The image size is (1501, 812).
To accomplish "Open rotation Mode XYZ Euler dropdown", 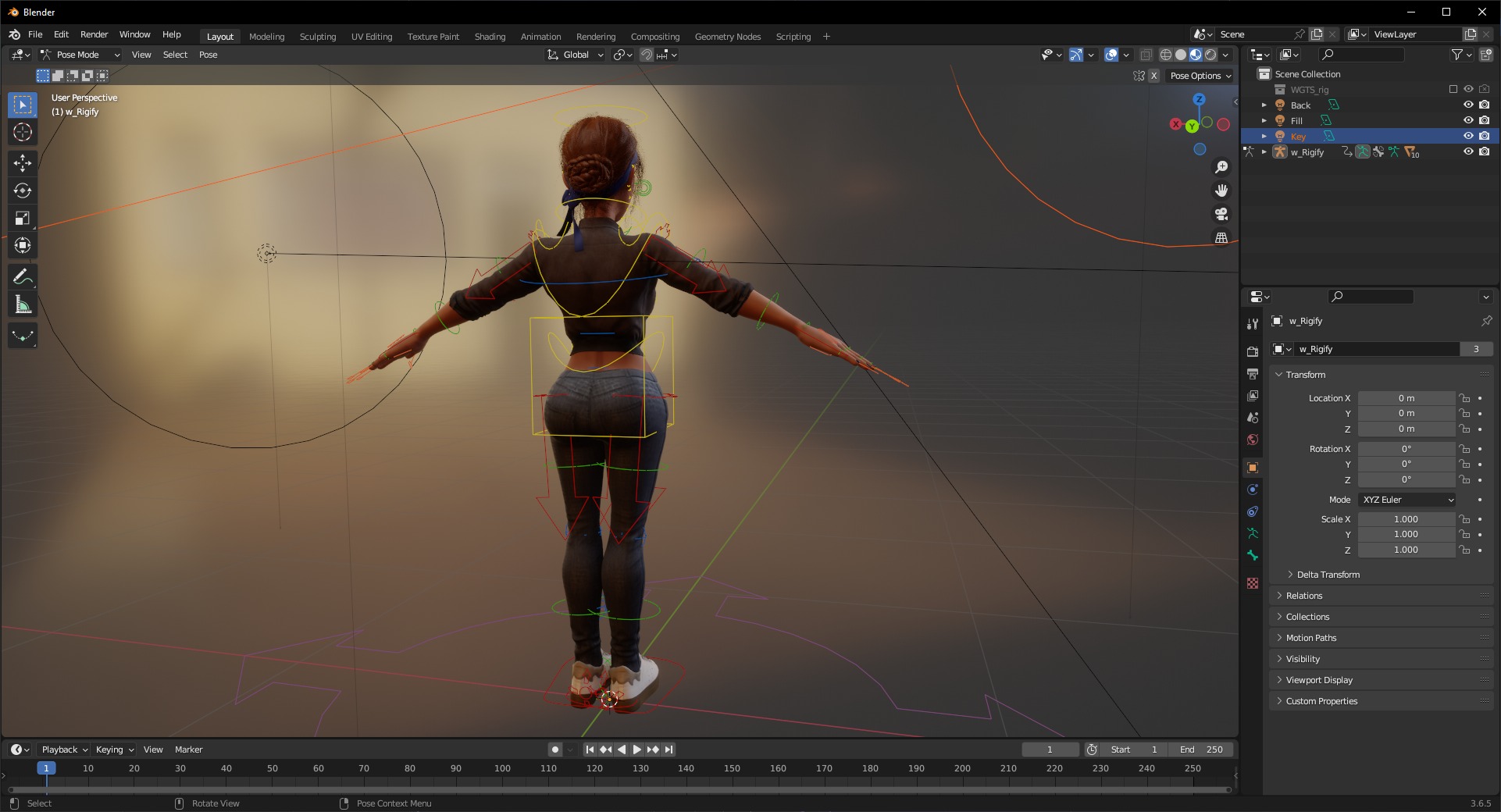I will pyautogui.click(x=1407, y=500).
